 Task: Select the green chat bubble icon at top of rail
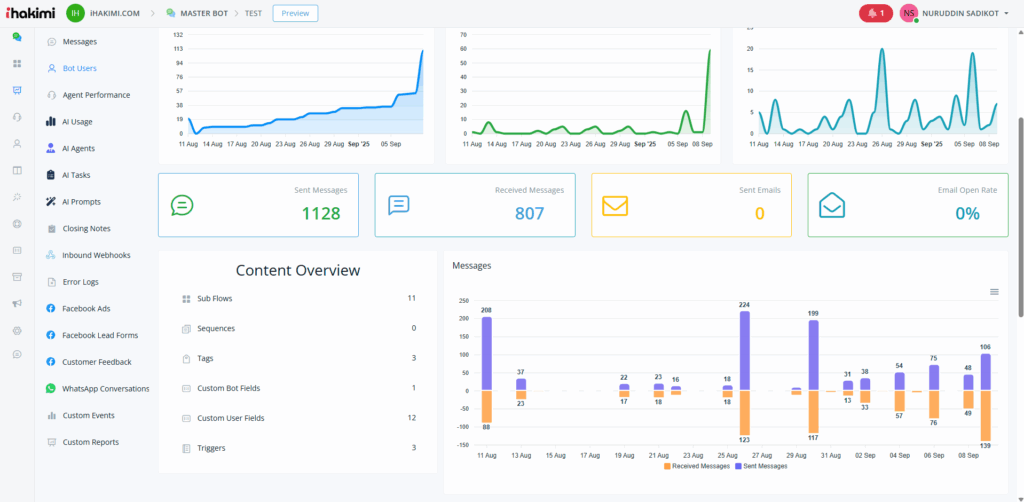coord(17,37)
